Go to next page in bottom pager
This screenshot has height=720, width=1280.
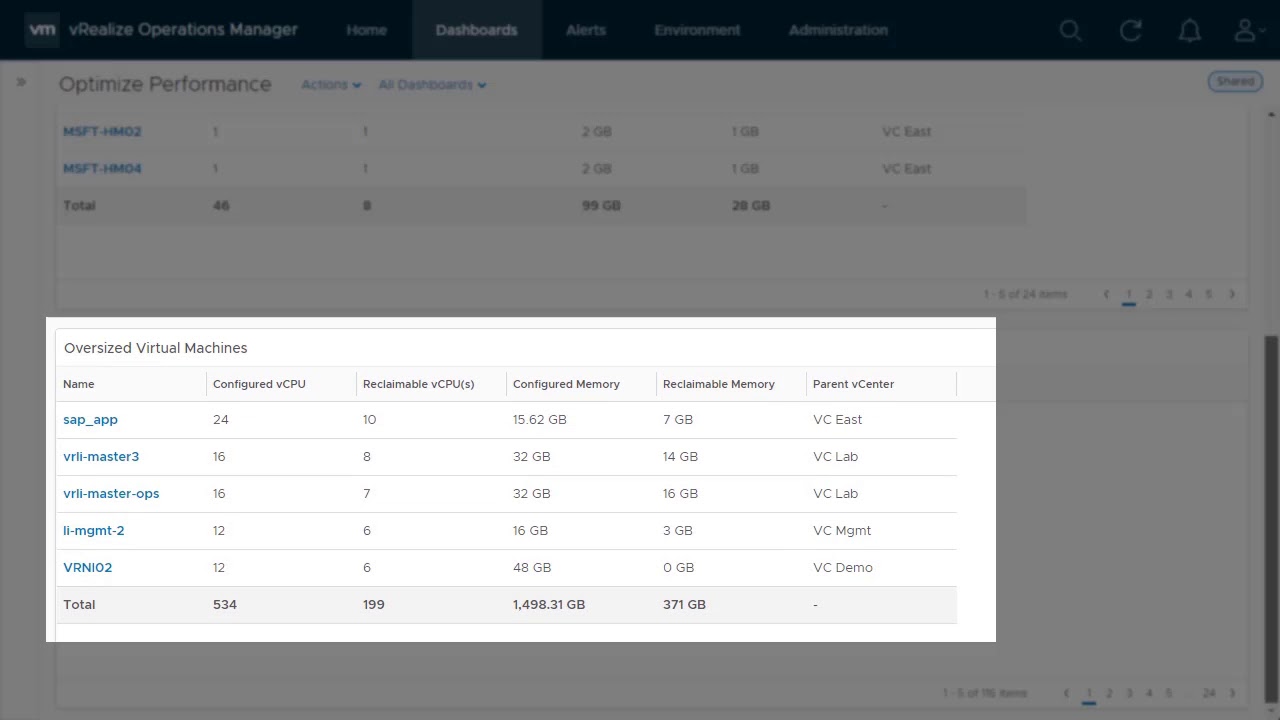click(x=1232, y=693)
